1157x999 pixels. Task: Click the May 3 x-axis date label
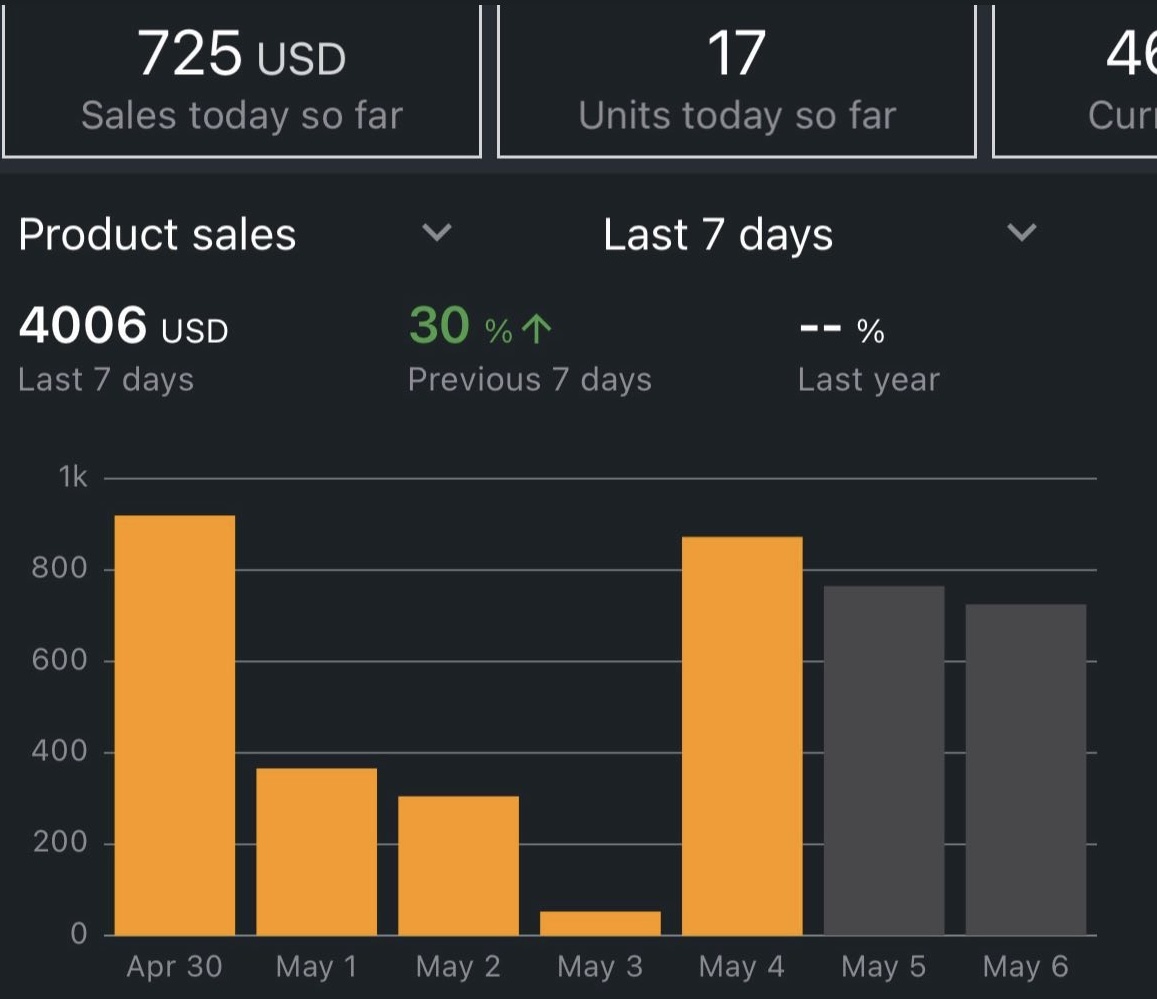600,967
